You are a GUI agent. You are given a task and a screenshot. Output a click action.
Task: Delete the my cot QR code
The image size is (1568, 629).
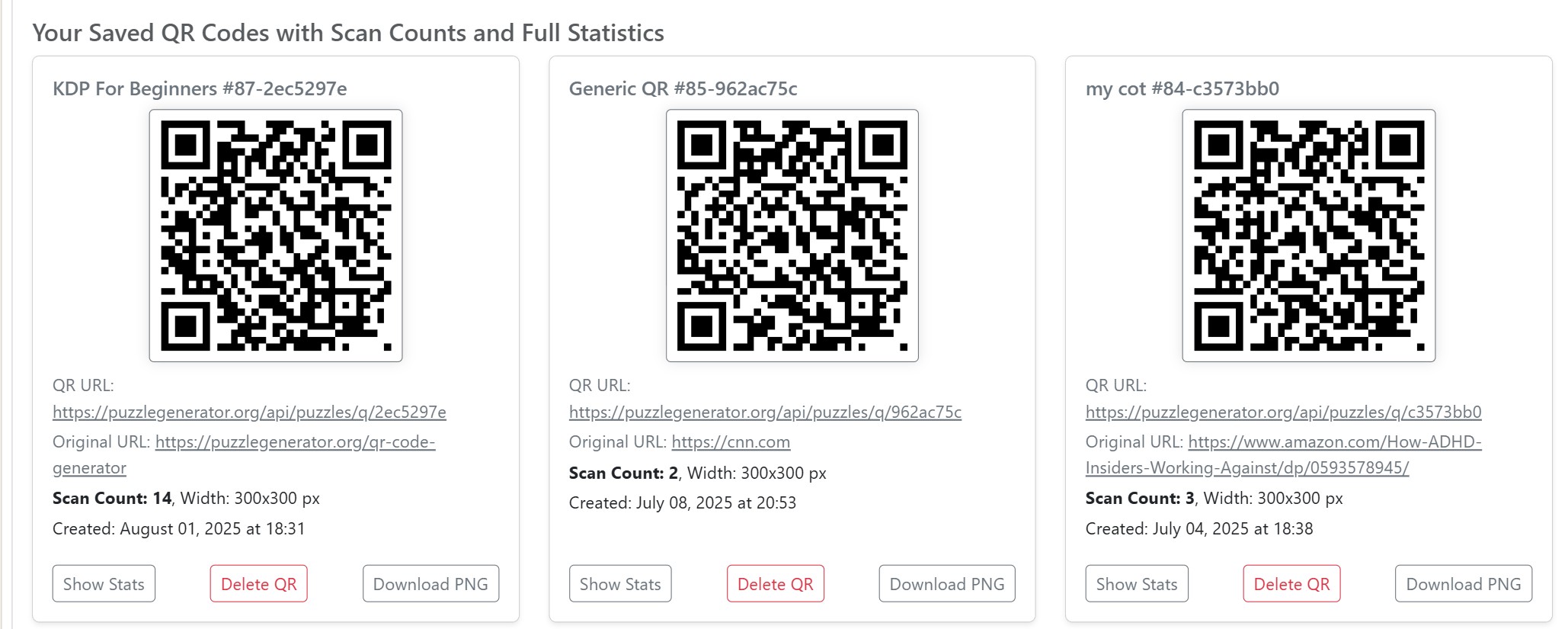(1291, 582)
